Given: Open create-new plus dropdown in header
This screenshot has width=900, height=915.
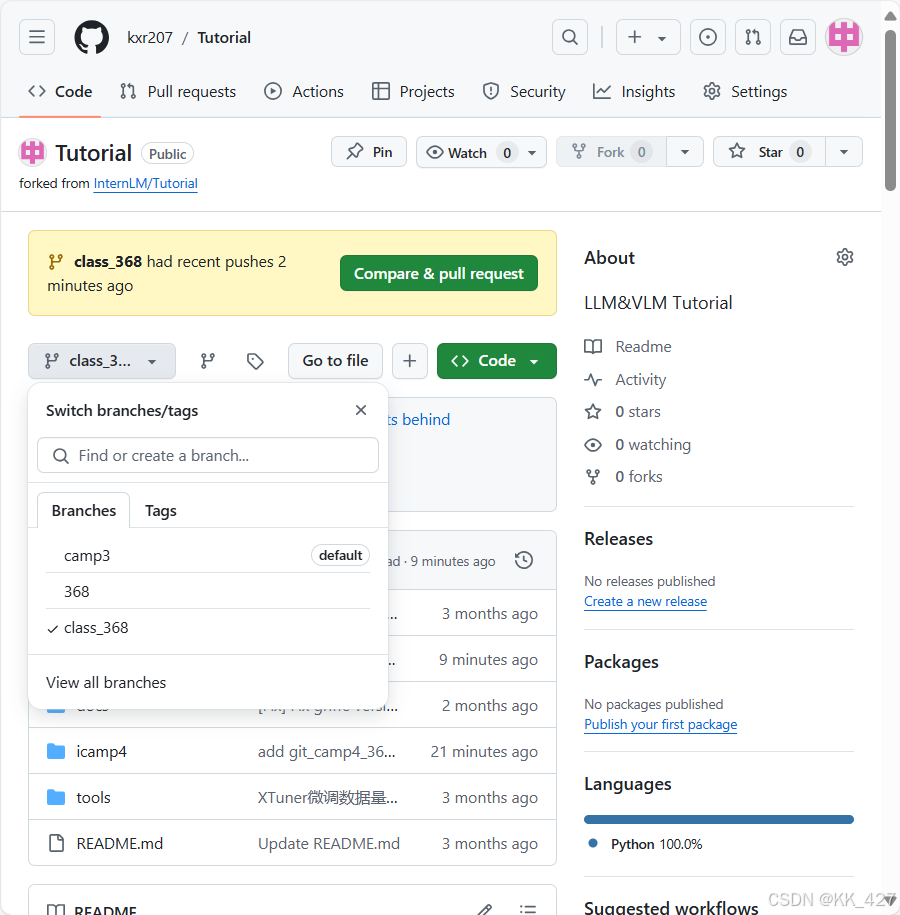Looking at the screenshot, I should (648, 37).
